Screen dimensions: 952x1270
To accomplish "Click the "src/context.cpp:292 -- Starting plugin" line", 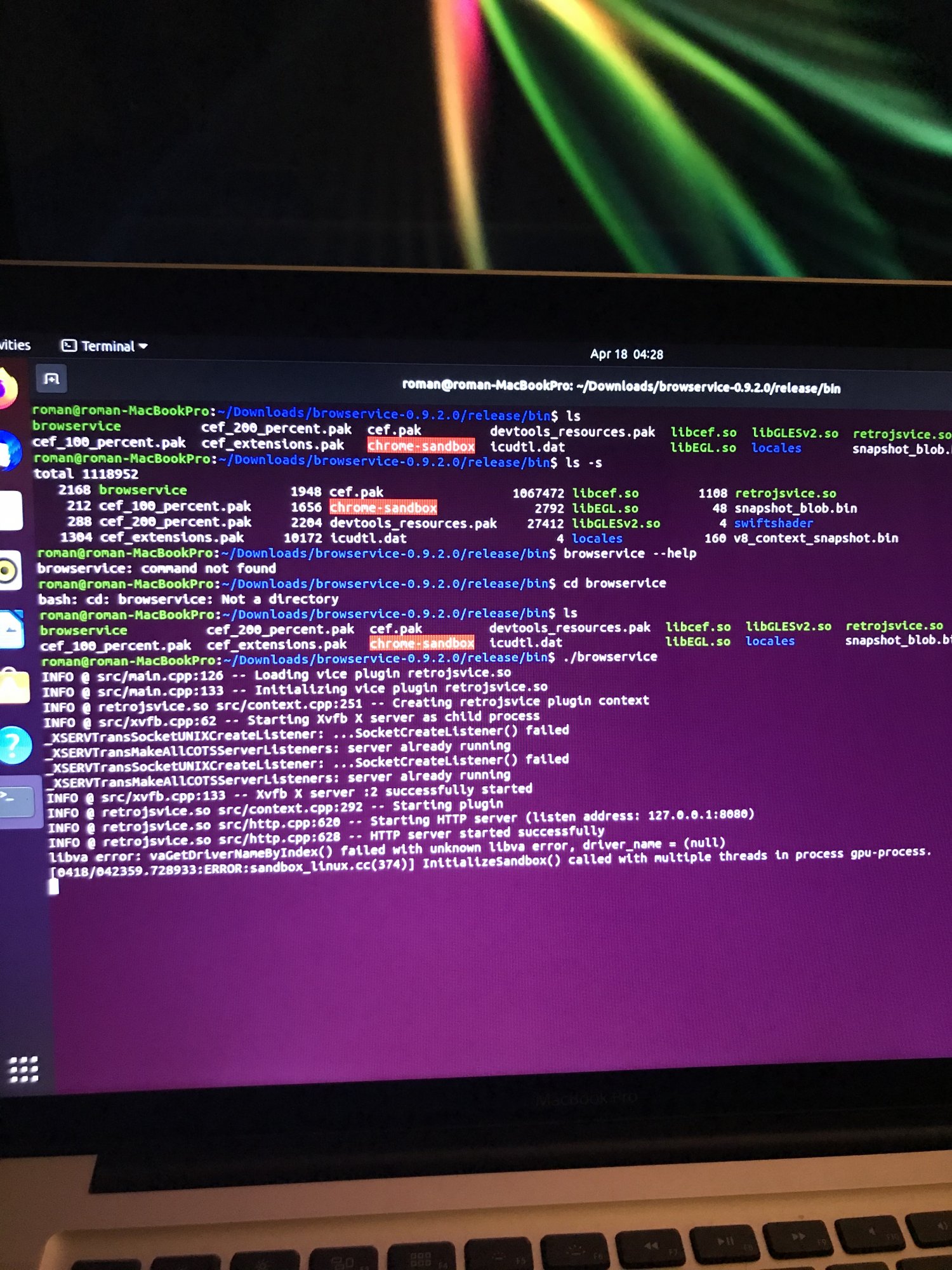I will (275, 809).
